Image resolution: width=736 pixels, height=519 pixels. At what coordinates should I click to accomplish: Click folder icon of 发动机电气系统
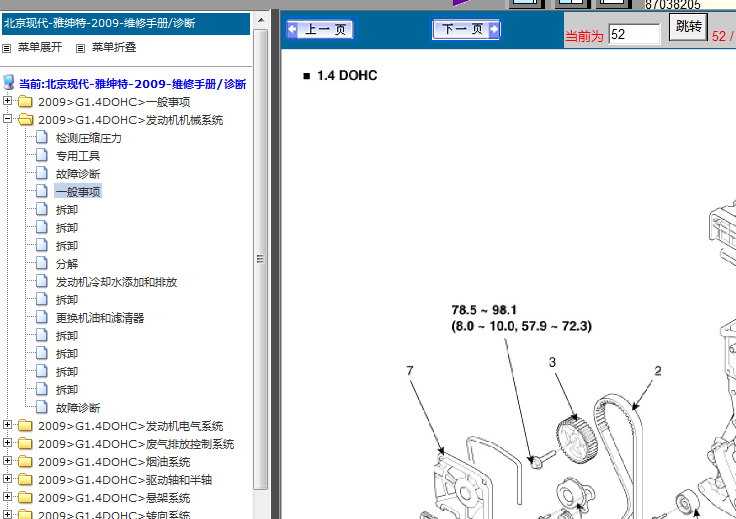(25, 426)
